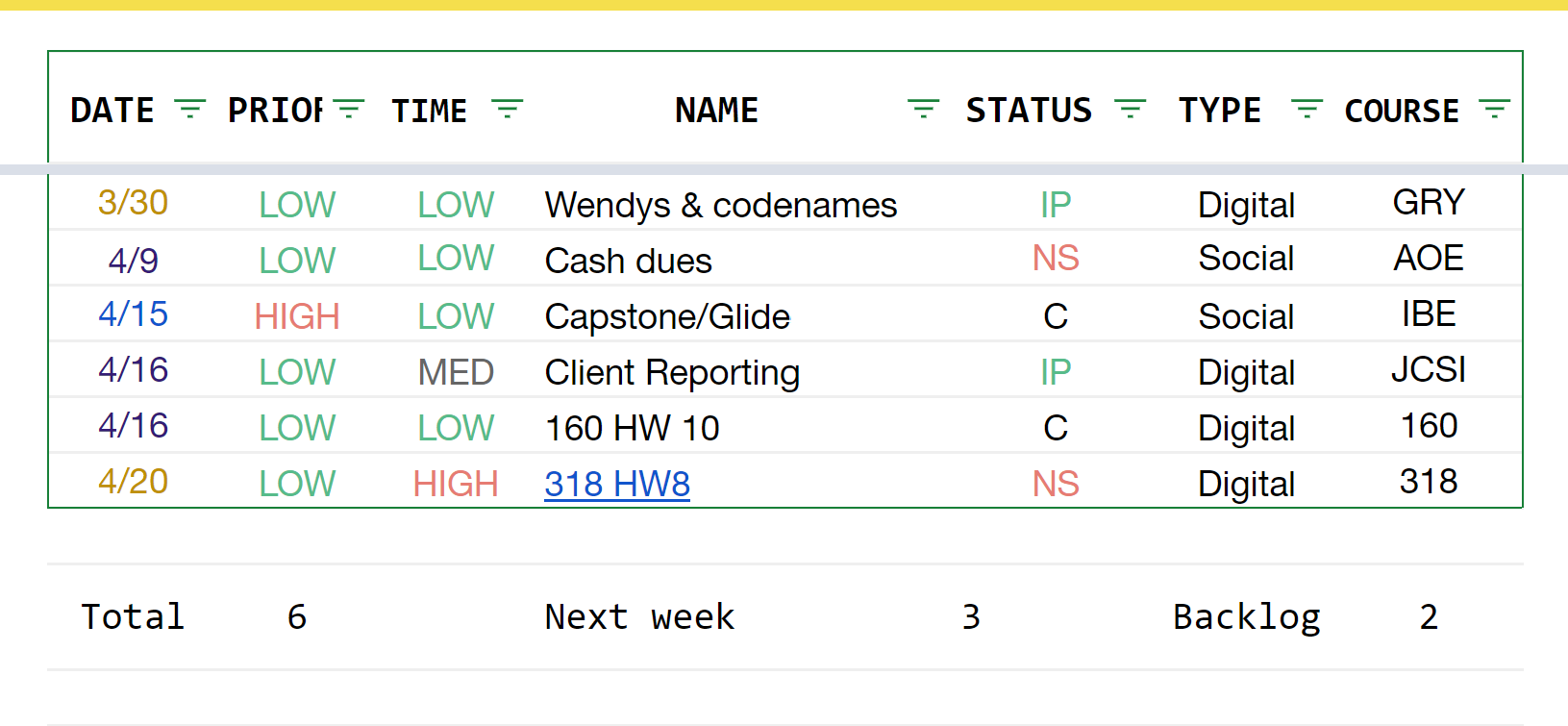Screen dimensions: 1568x726
Task: Click the JCSI course cell
Action: [x=1428, y=370]
